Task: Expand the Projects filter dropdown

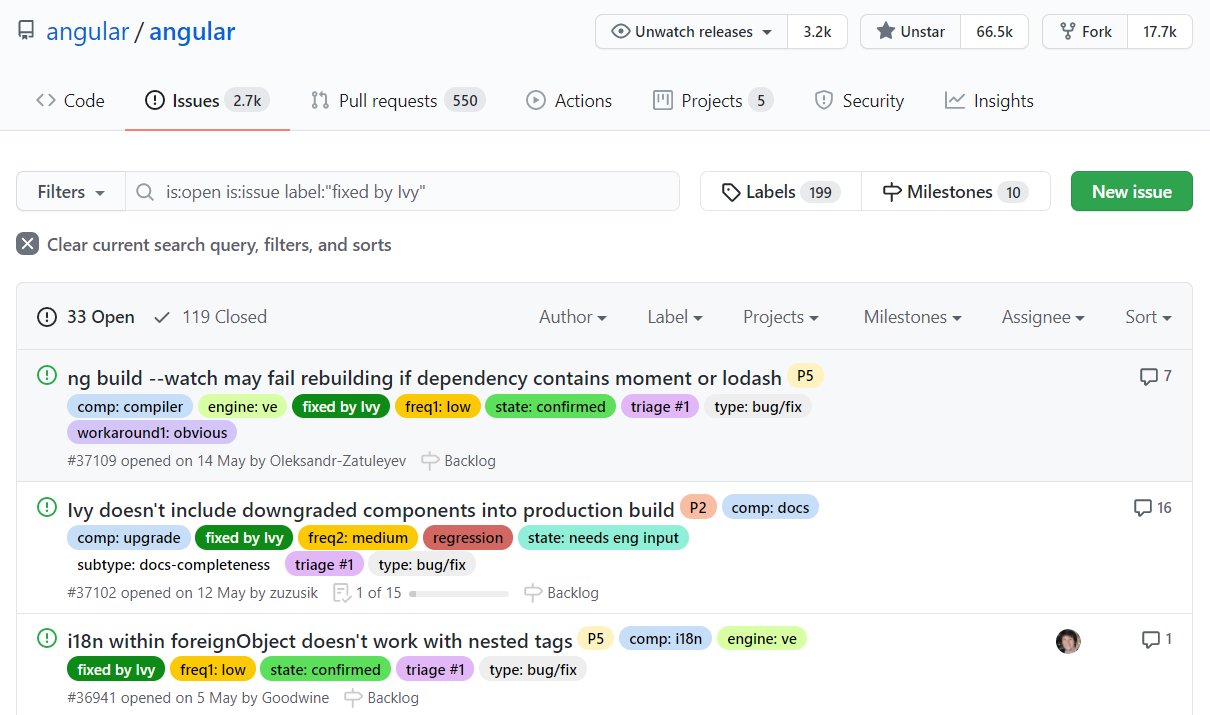Action: [781, 317]
